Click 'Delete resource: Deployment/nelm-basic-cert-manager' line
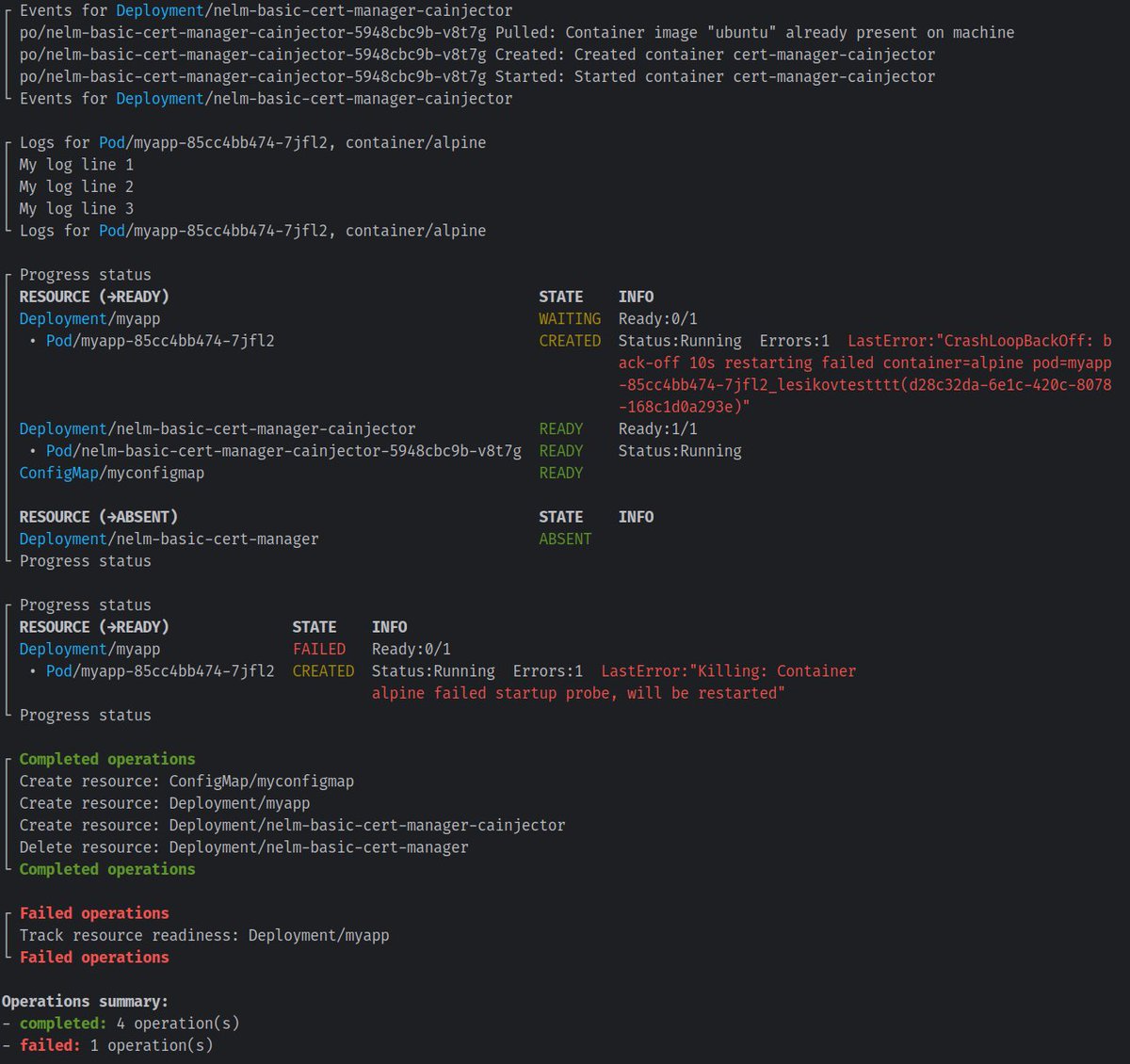The width and height of the screenshot is (1130, 1064). (x=244, y=847)
